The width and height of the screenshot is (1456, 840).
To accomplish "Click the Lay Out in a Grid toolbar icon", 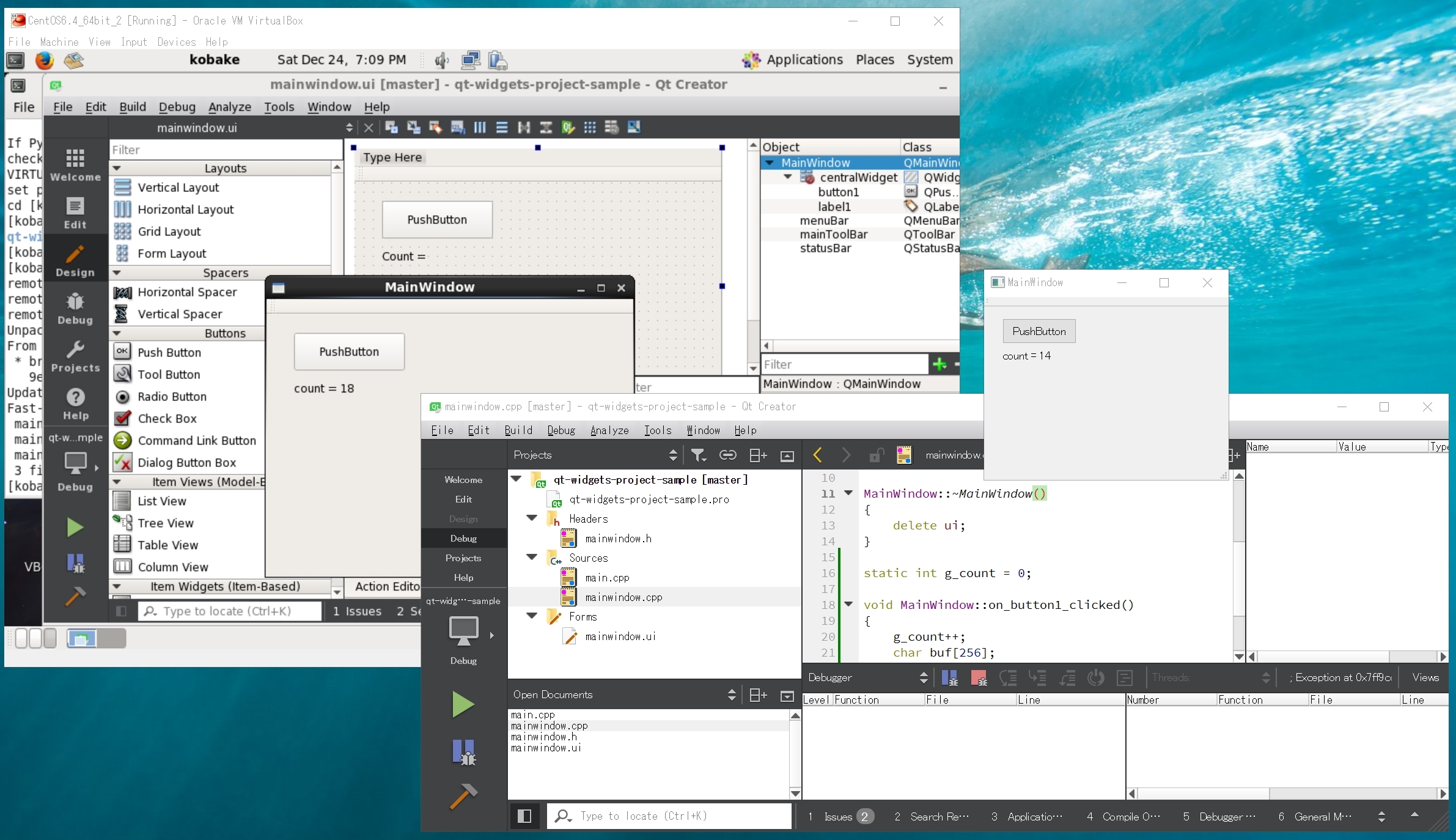I will click(x=589, y=127).
